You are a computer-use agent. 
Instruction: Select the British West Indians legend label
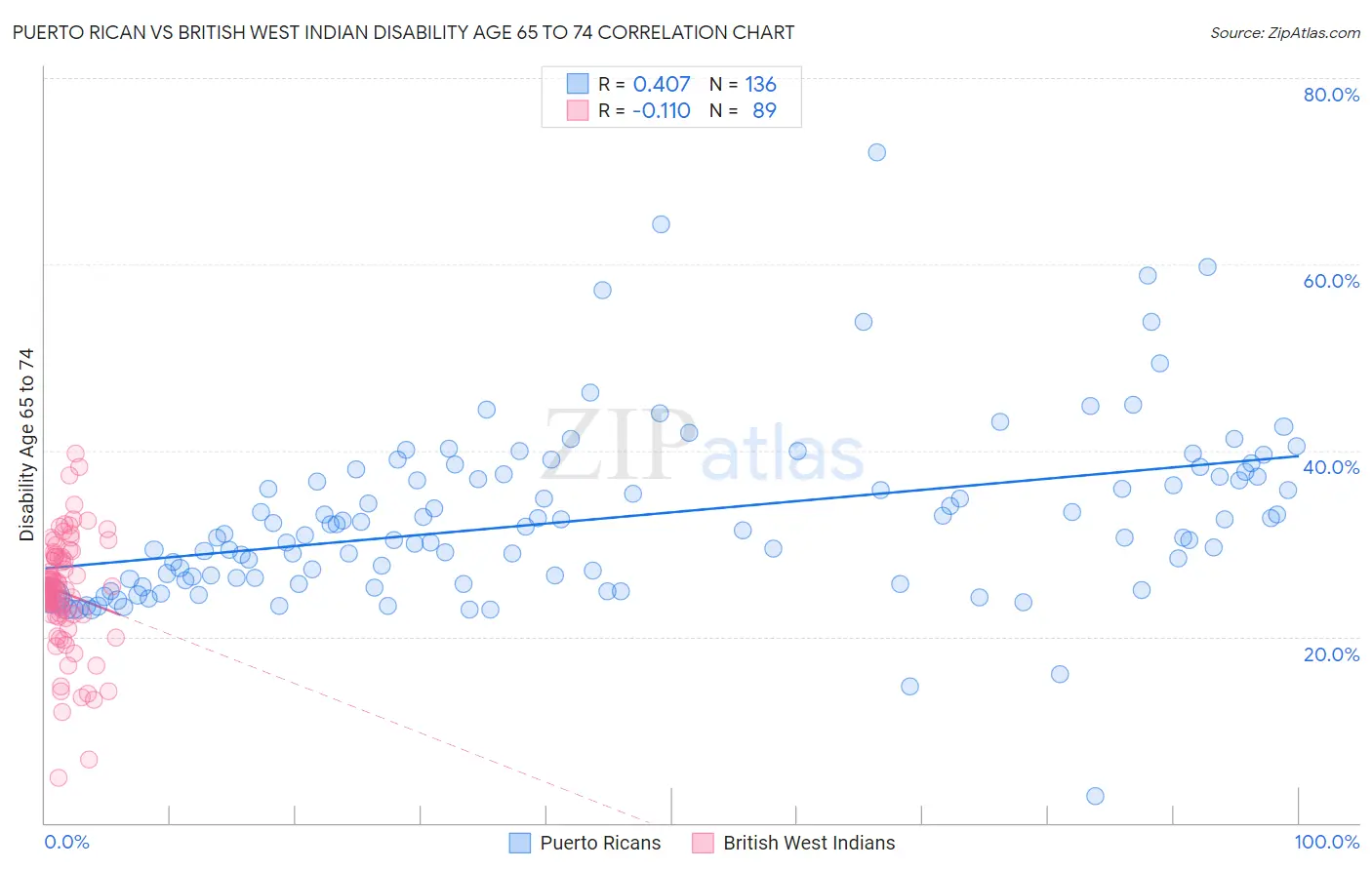(809, 843)
